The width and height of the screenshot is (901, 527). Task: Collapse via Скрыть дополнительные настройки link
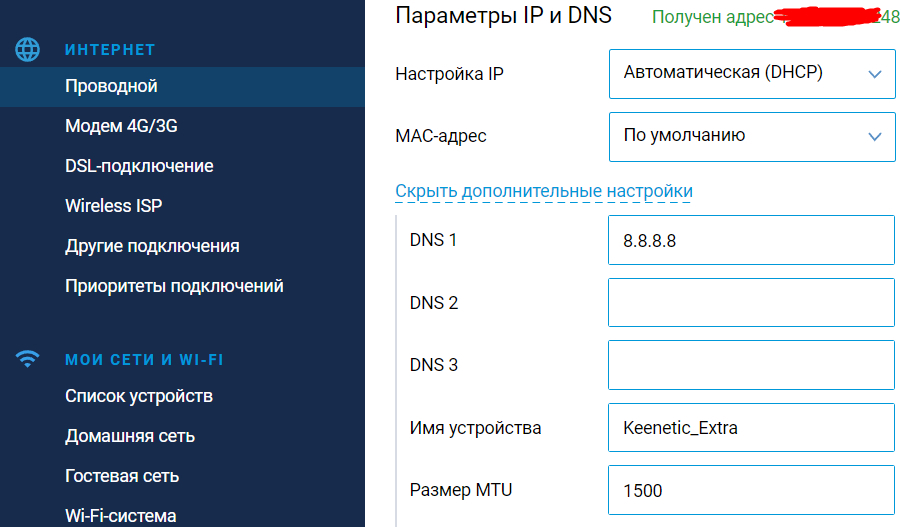click(x=544, y=191)
